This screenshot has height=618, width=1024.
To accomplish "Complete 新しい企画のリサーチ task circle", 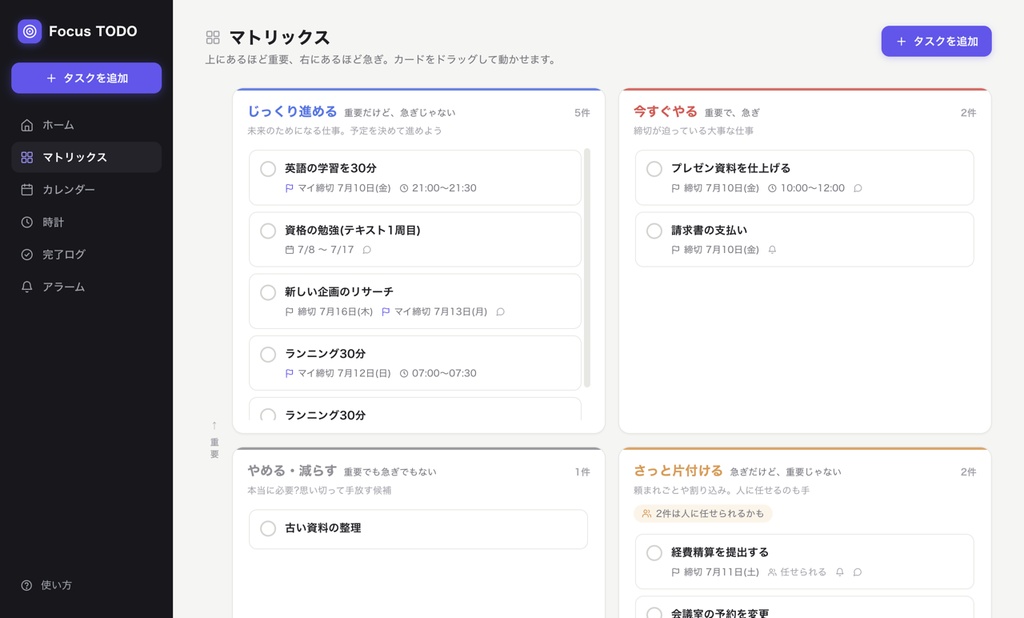I will click(x=268, y=292).
